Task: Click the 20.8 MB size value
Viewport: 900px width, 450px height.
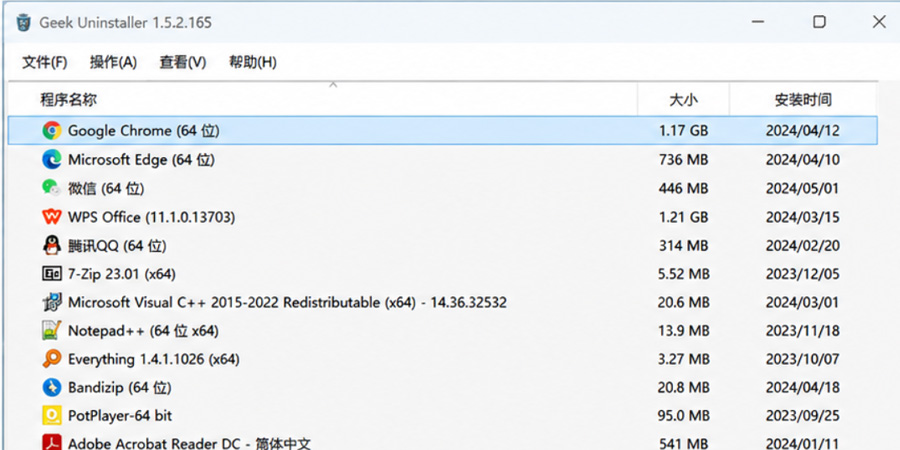Action: click(x=683, y=387)
